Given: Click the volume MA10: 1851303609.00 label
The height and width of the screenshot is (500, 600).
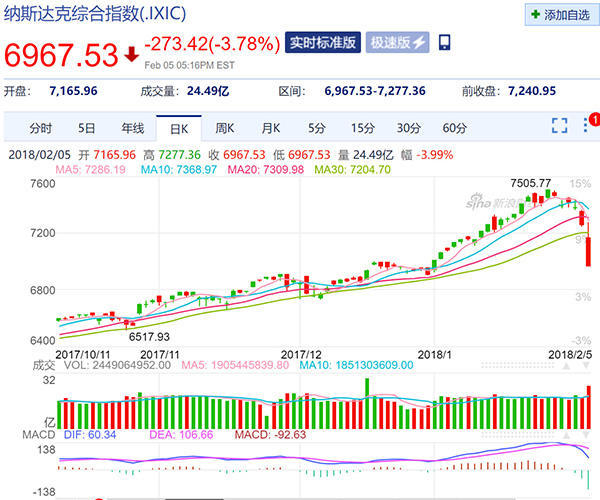Looking at the screenshot, I should click(356, 365).
